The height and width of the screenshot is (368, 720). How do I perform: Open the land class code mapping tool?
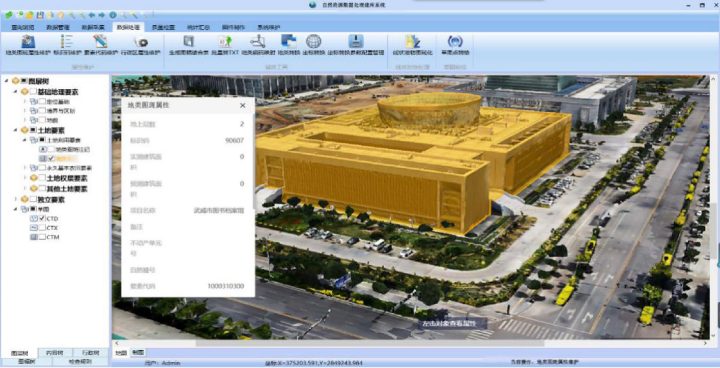[258, 45]
